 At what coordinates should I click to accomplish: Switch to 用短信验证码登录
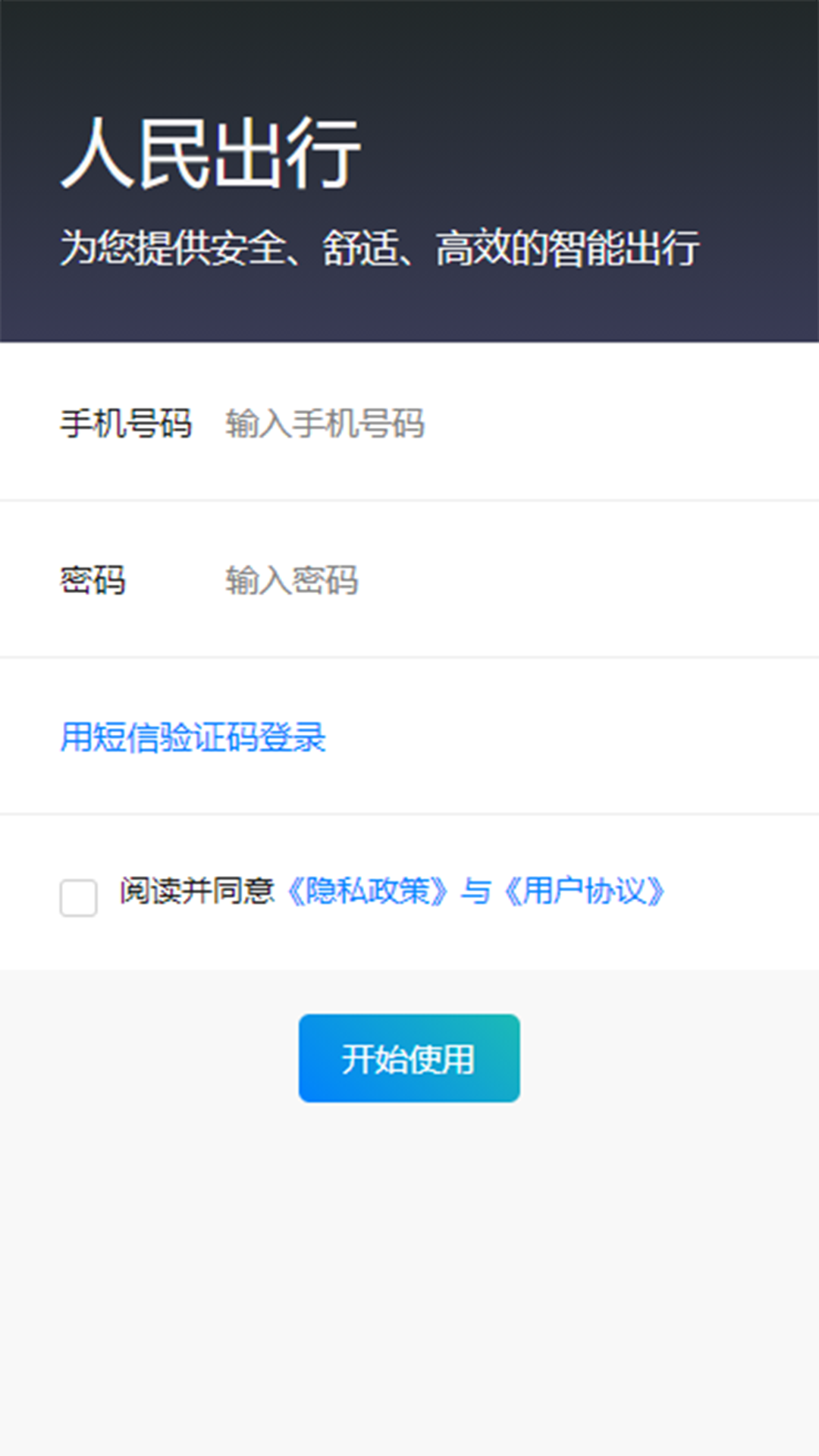point(193,737)
